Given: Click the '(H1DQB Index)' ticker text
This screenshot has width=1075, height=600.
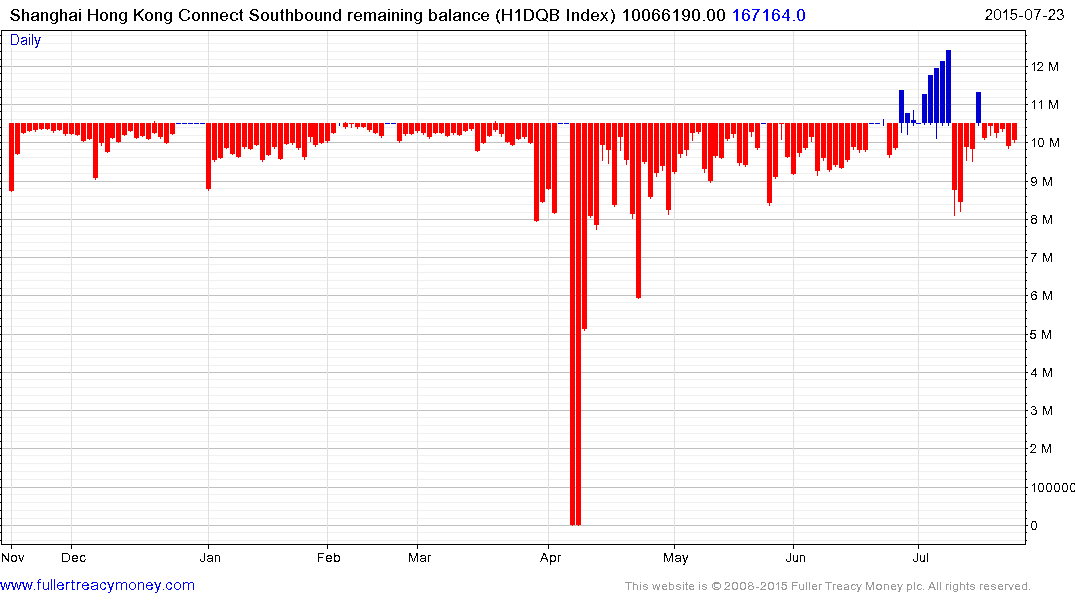Looking at the screenshot, I should [555, 15].
